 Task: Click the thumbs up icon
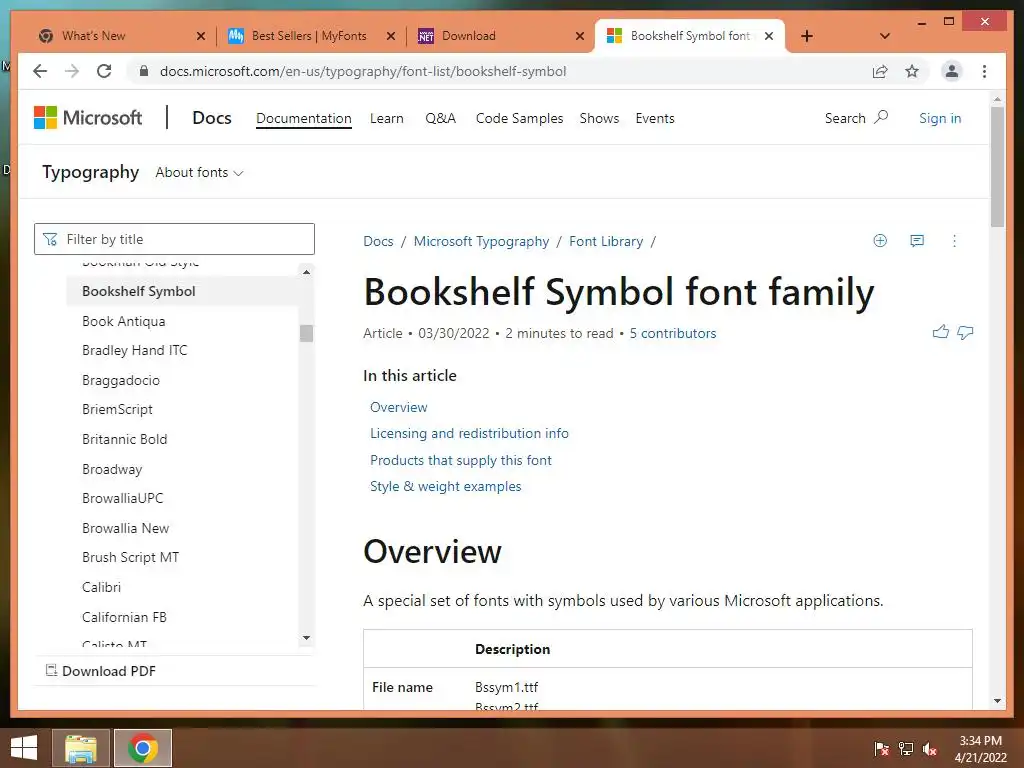940,332
